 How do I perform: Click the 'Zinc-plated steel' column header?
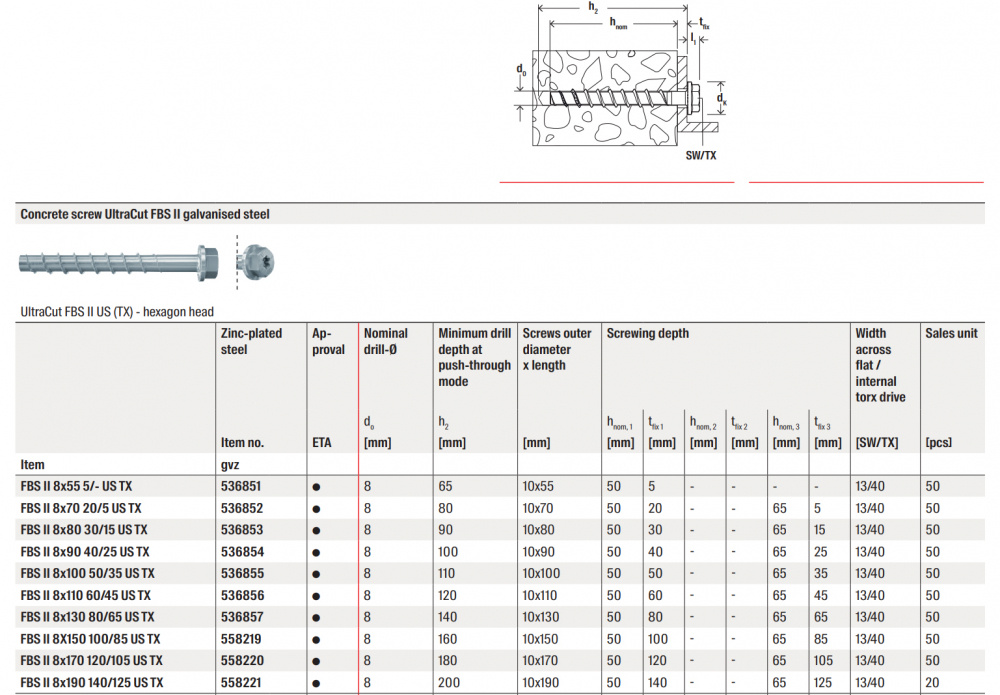[251, 341]
